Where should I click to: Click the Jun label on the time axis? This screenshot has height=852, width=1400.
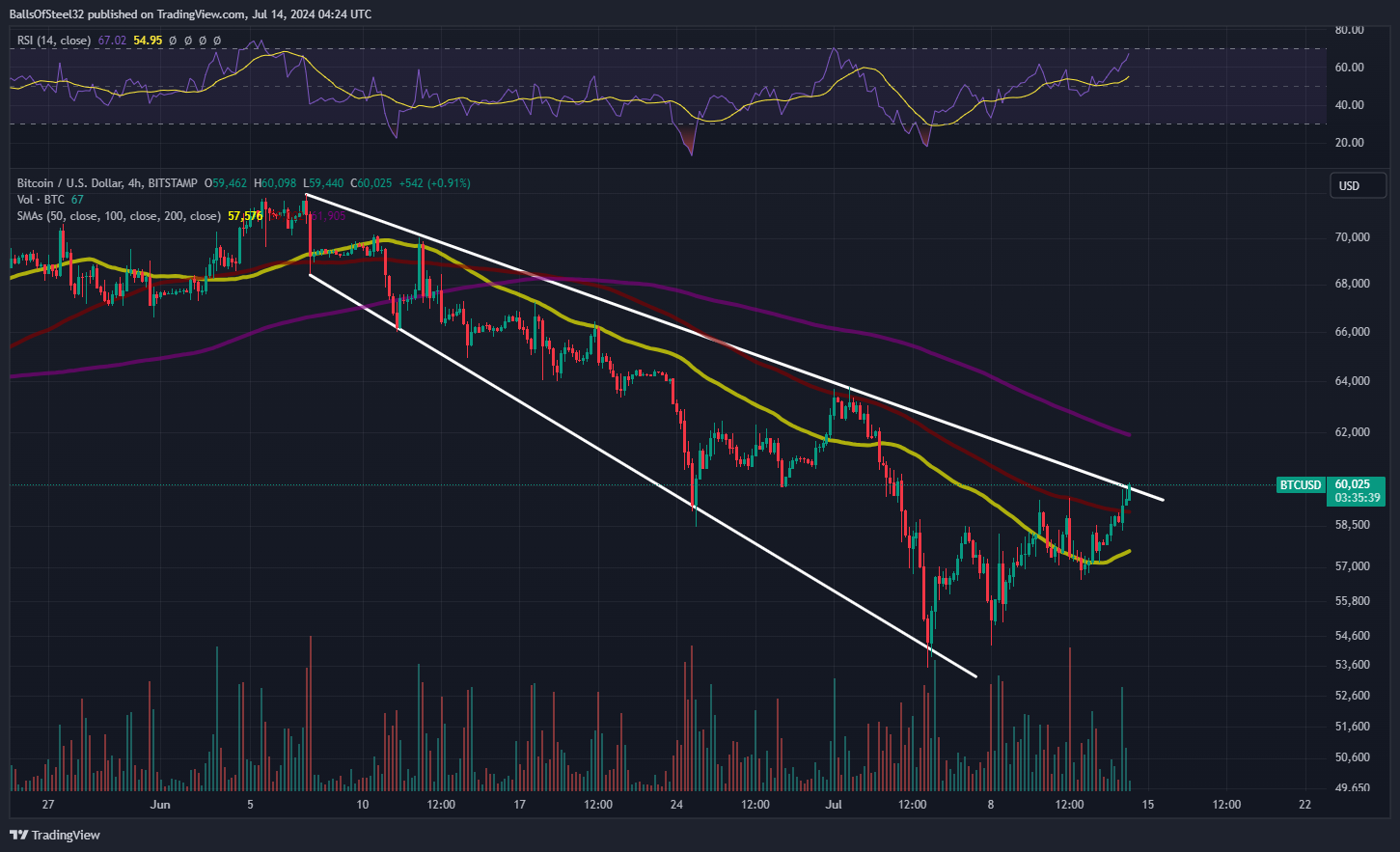point(160,804)
